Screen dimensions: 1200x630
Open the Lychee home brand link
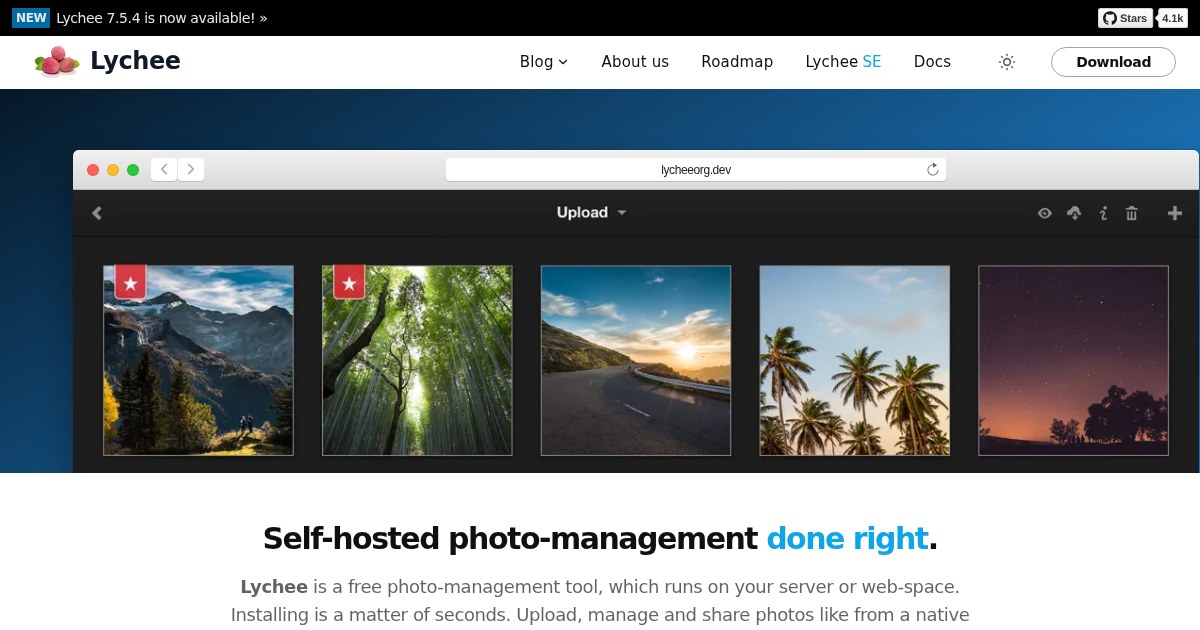click(x=107, y=61)
